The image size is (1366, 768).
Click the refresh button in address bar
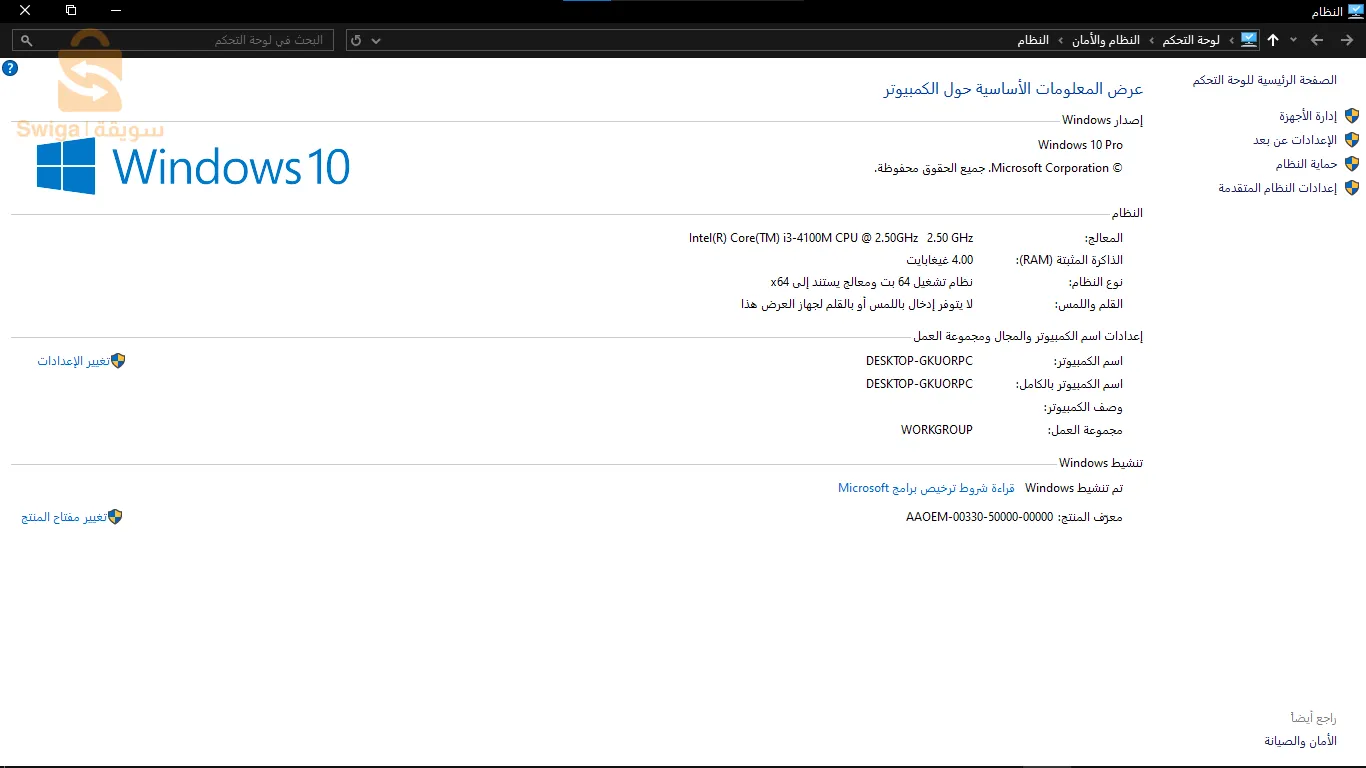(356, 40)
